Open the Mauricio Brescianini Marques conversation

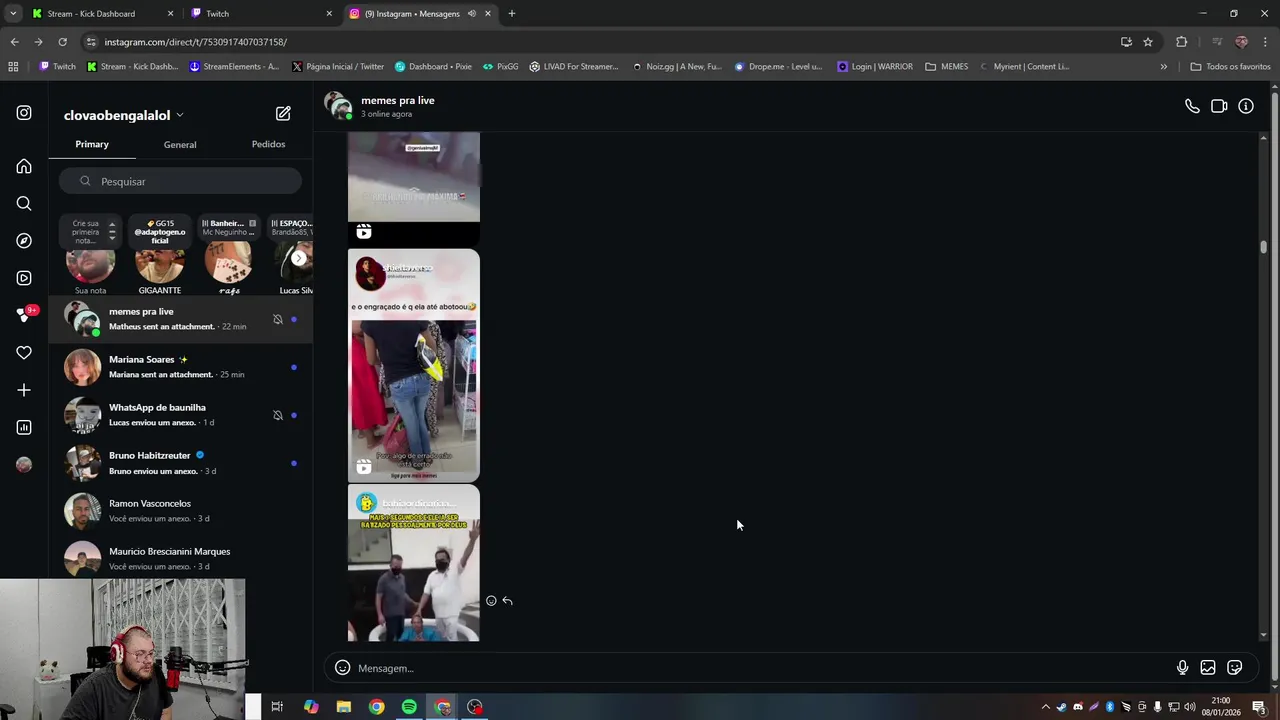tap(181, 558)
